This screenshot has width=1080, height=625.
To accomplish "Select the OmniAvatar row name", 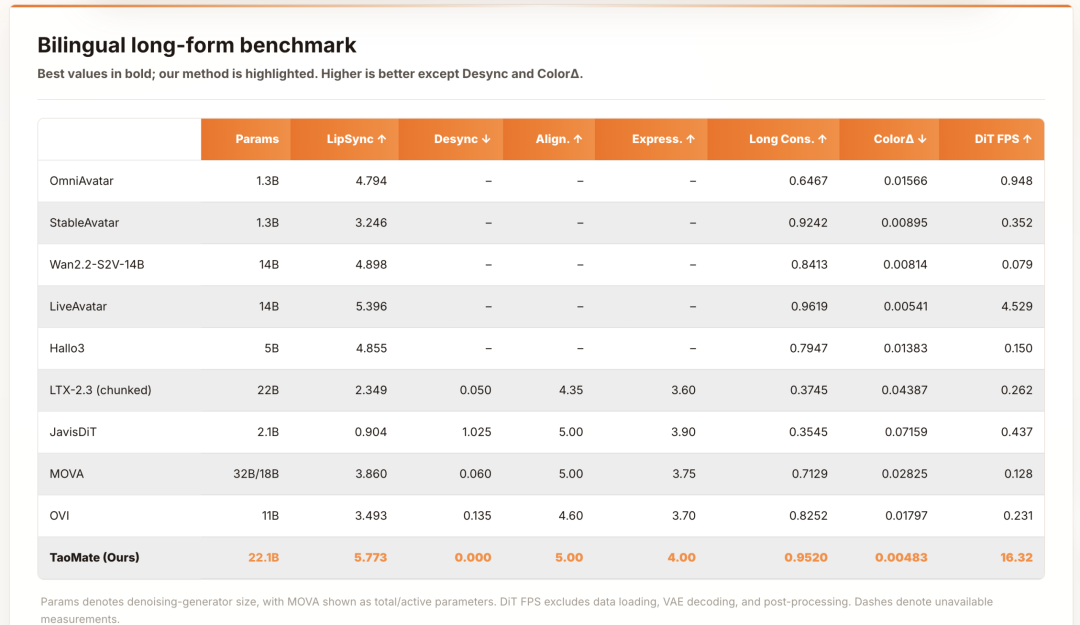I will coord(81,181).
